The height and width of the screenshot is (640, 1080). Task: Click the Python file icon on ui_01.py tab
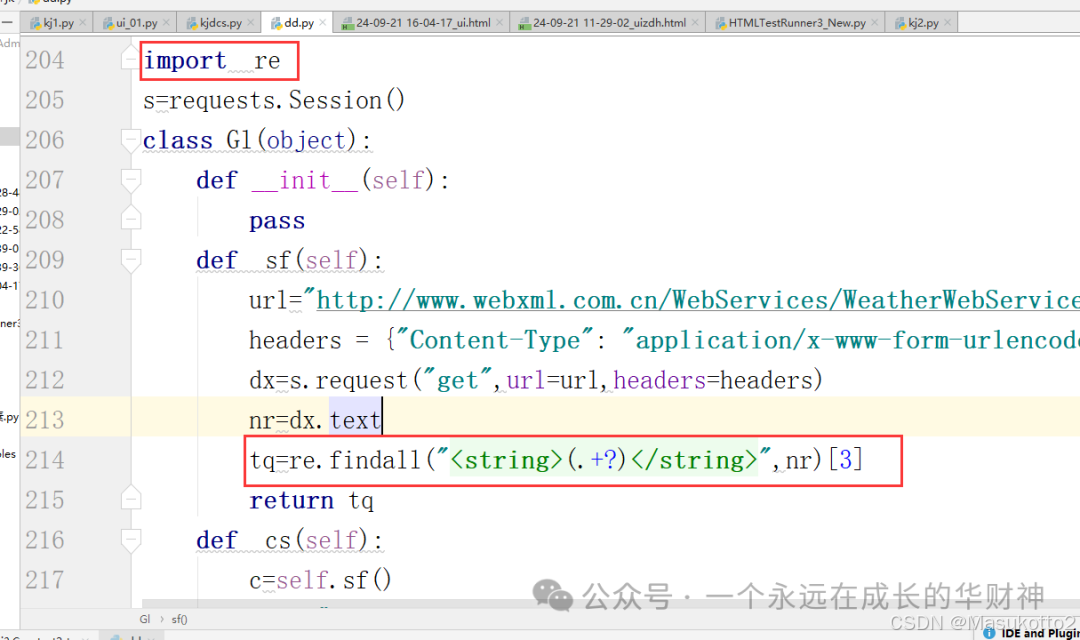coord(107,23)
